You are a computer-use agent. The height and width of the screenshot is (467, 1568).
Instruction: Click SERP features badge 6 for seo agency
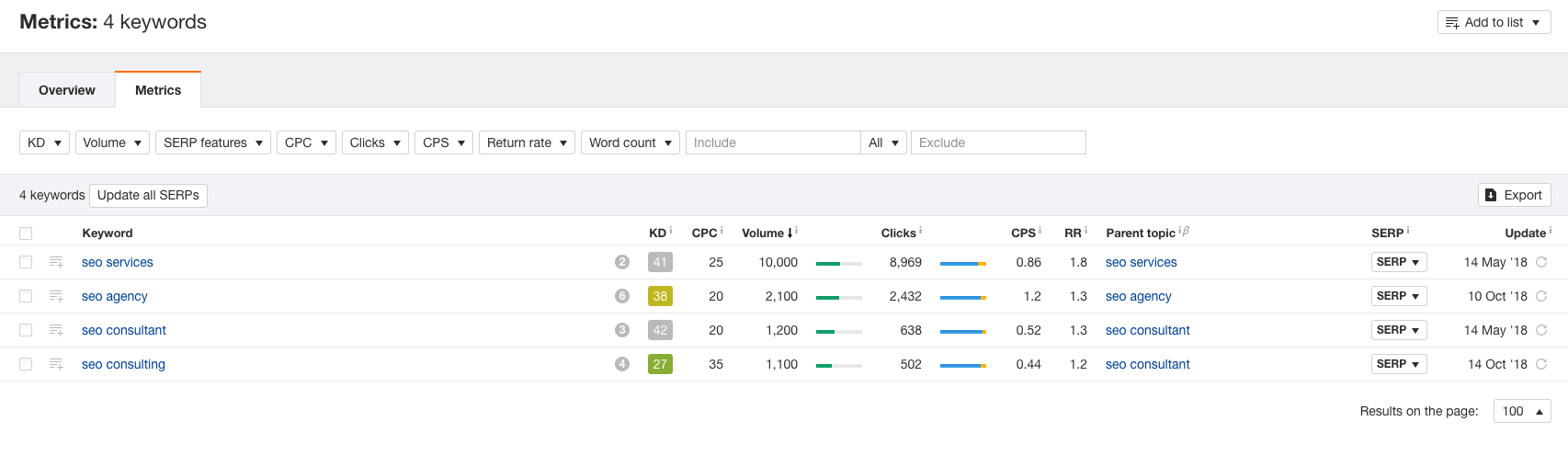pos(622,296)
